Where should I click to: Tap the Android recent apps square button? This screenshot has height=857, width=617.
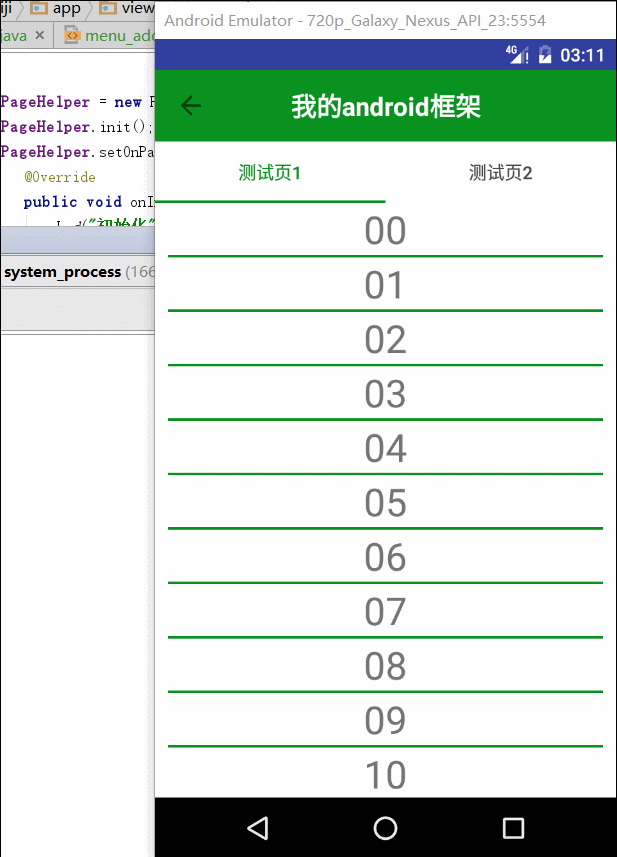(513, 827)
